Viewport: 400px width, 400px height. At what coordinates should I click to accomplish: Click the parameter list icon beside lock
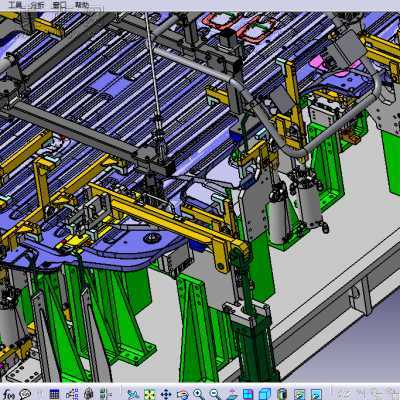tap(106, 394)
